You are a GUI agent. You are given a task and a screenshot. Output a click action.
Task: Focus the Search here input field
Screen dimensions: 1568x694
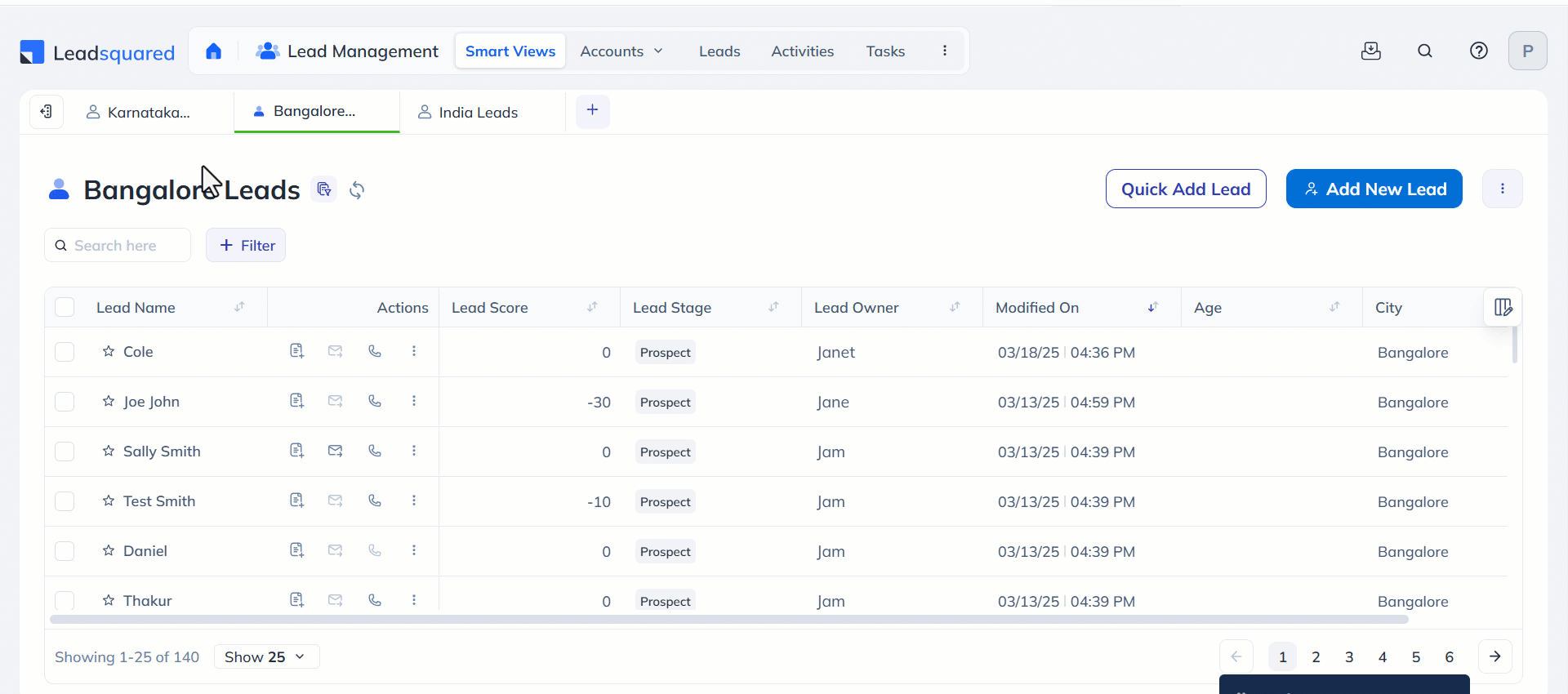tap(118, 245)
